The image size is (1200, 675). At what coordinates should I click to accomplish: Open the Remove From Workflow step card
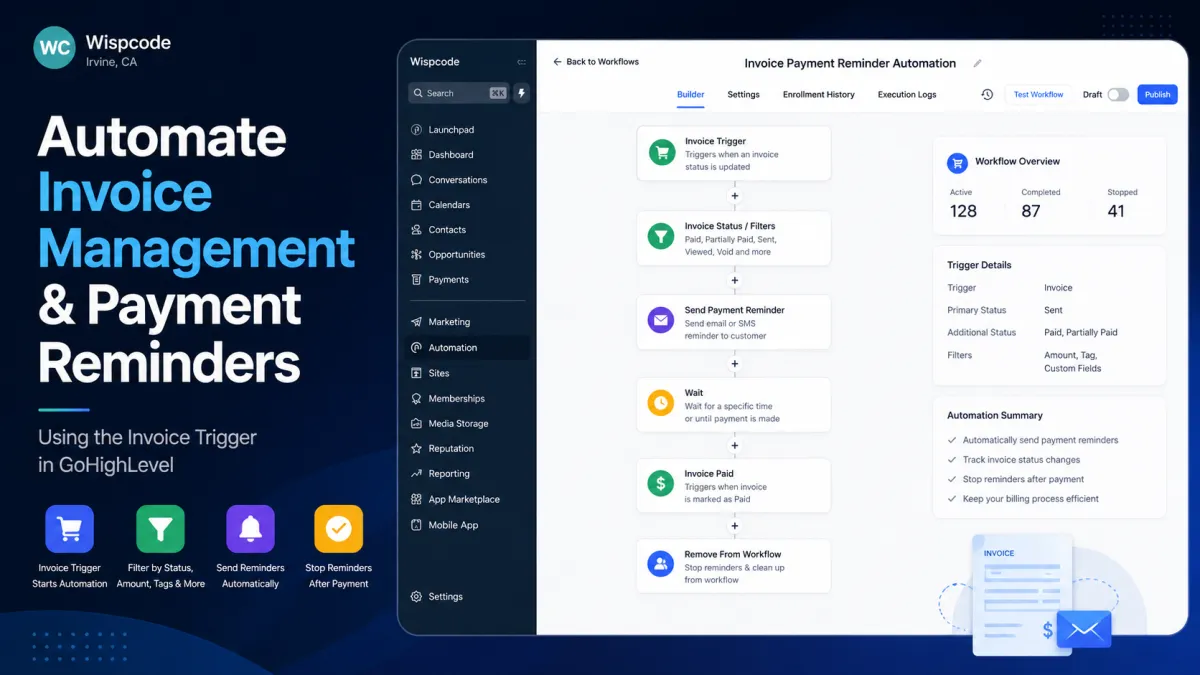pos(734,566)
